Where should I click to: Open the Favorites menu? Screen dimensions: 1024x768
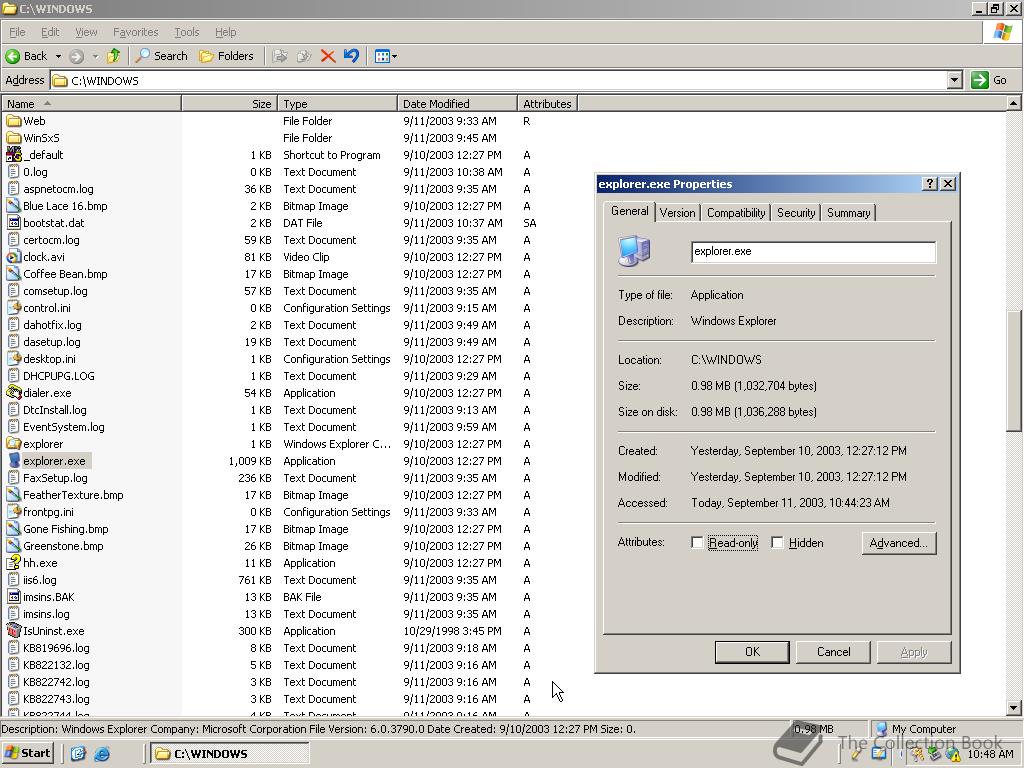tap(135, 32)
